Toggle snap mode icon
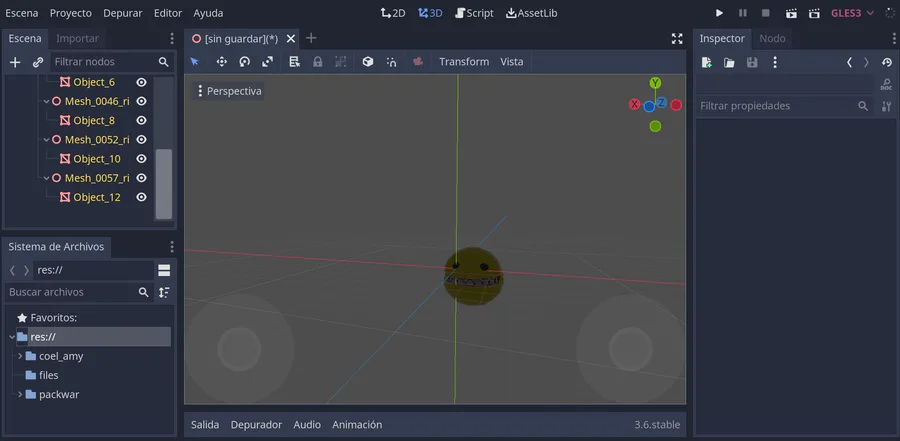The image size is (900, 441). tap(391, 61)
